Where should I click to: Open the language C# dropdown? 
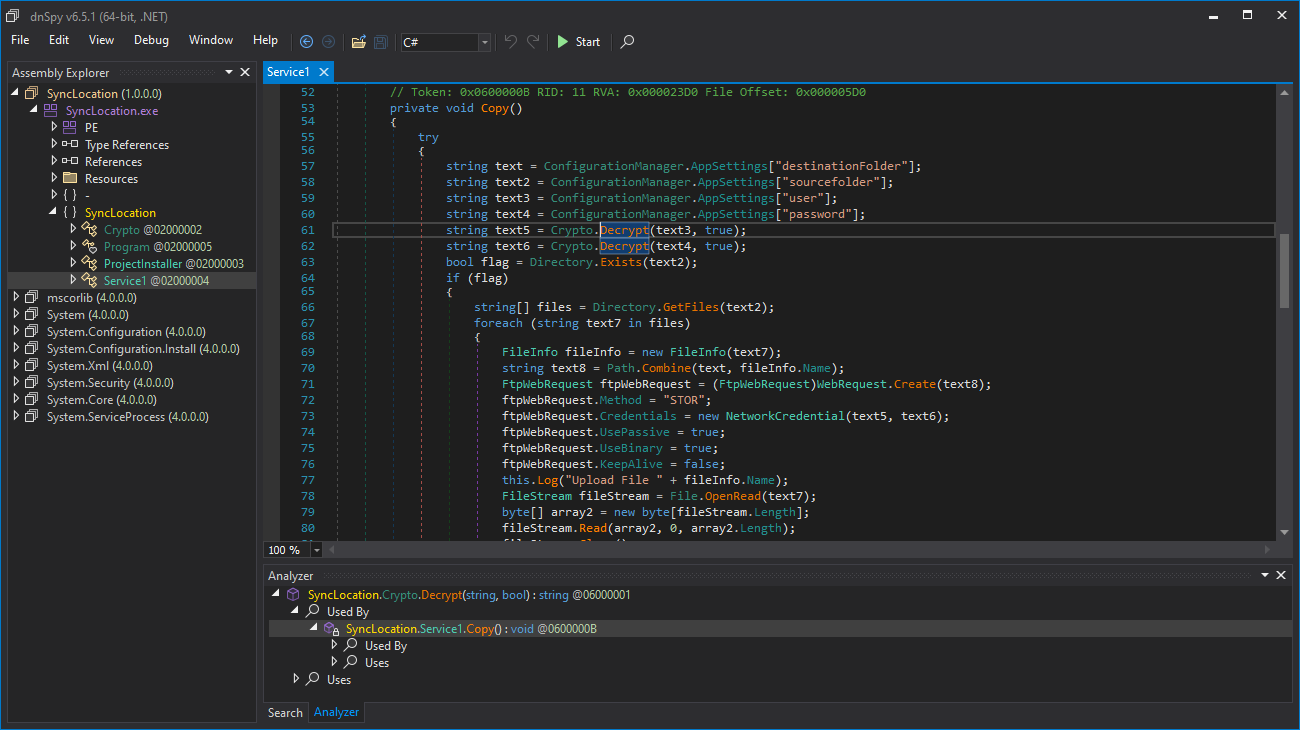pos(484,42)
